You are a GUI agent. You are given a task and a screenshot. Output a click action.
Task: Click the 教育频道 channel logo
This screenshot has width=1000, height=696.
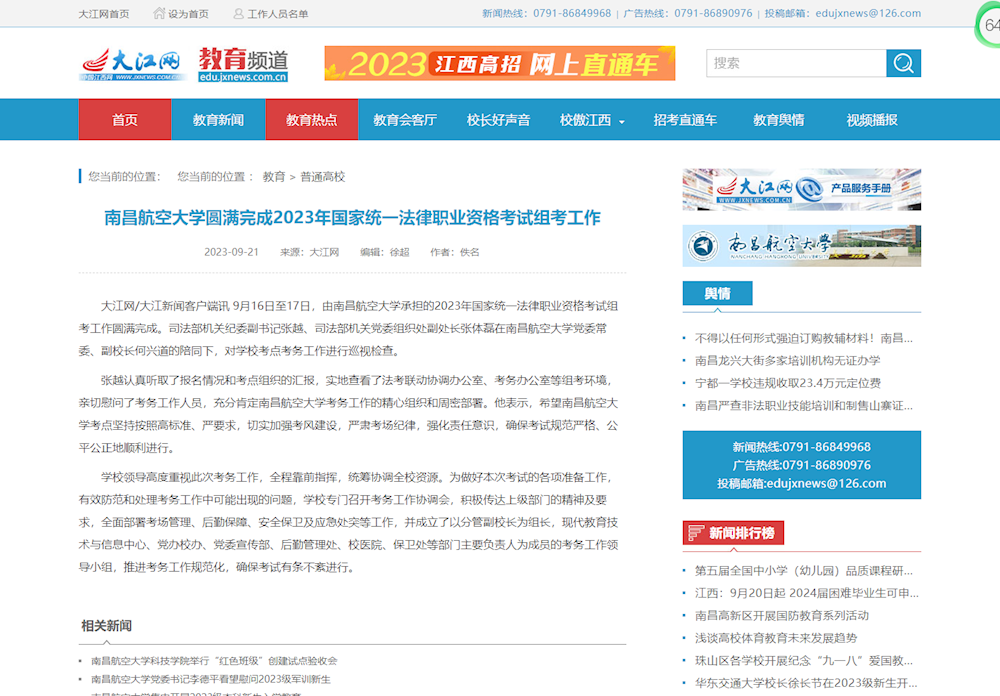(243, 64)
